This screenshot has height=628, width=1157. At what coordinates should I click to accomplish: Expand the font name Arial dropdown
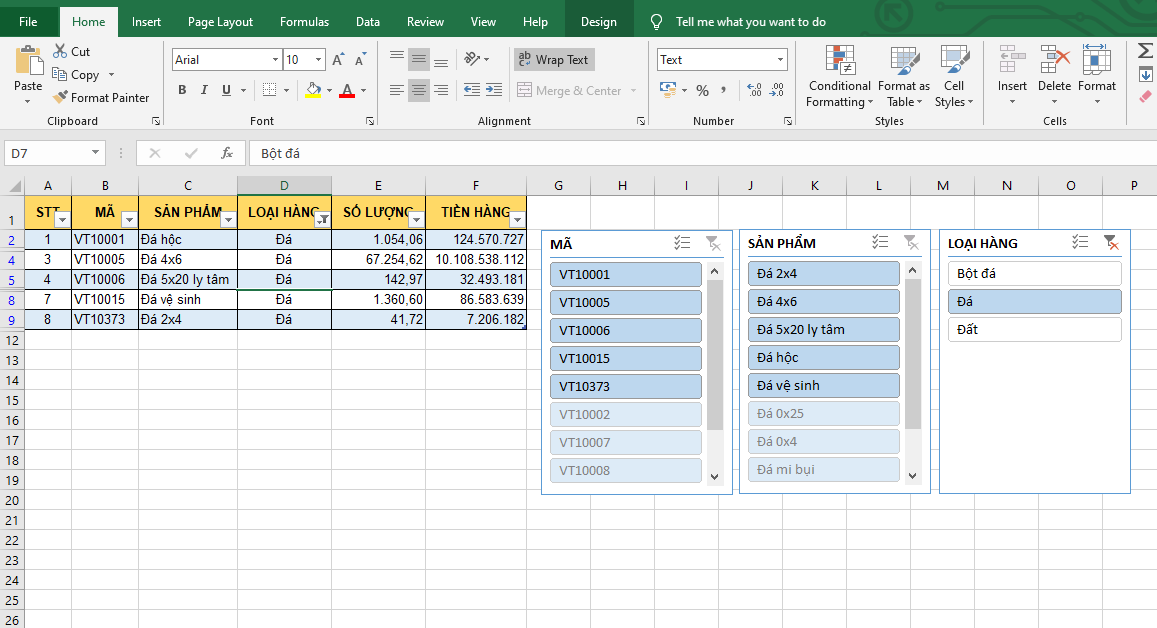click(275, 60)
